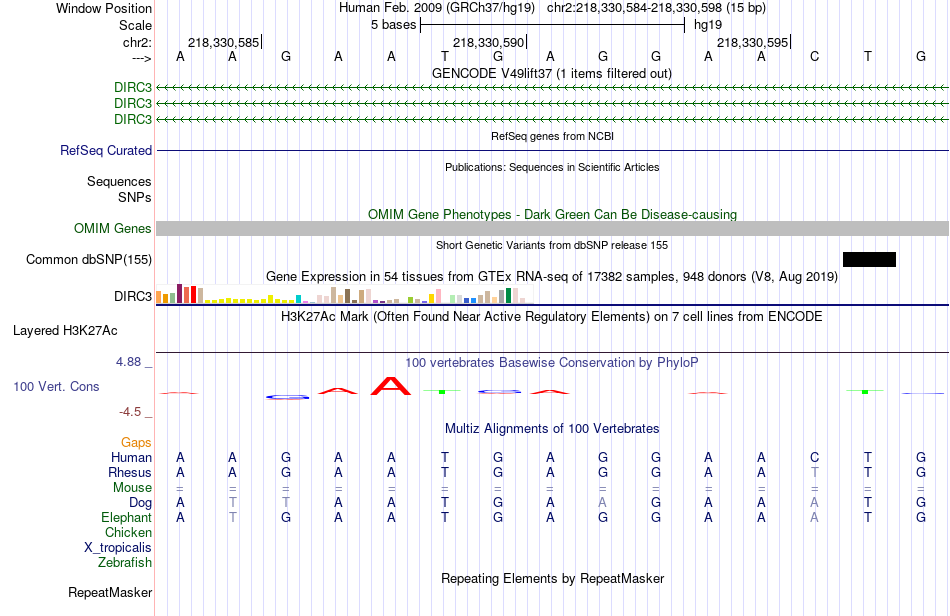This screenshot has width=950, height=616.
Task: Click the gray OMIM Genes bar
Action: 552,228
